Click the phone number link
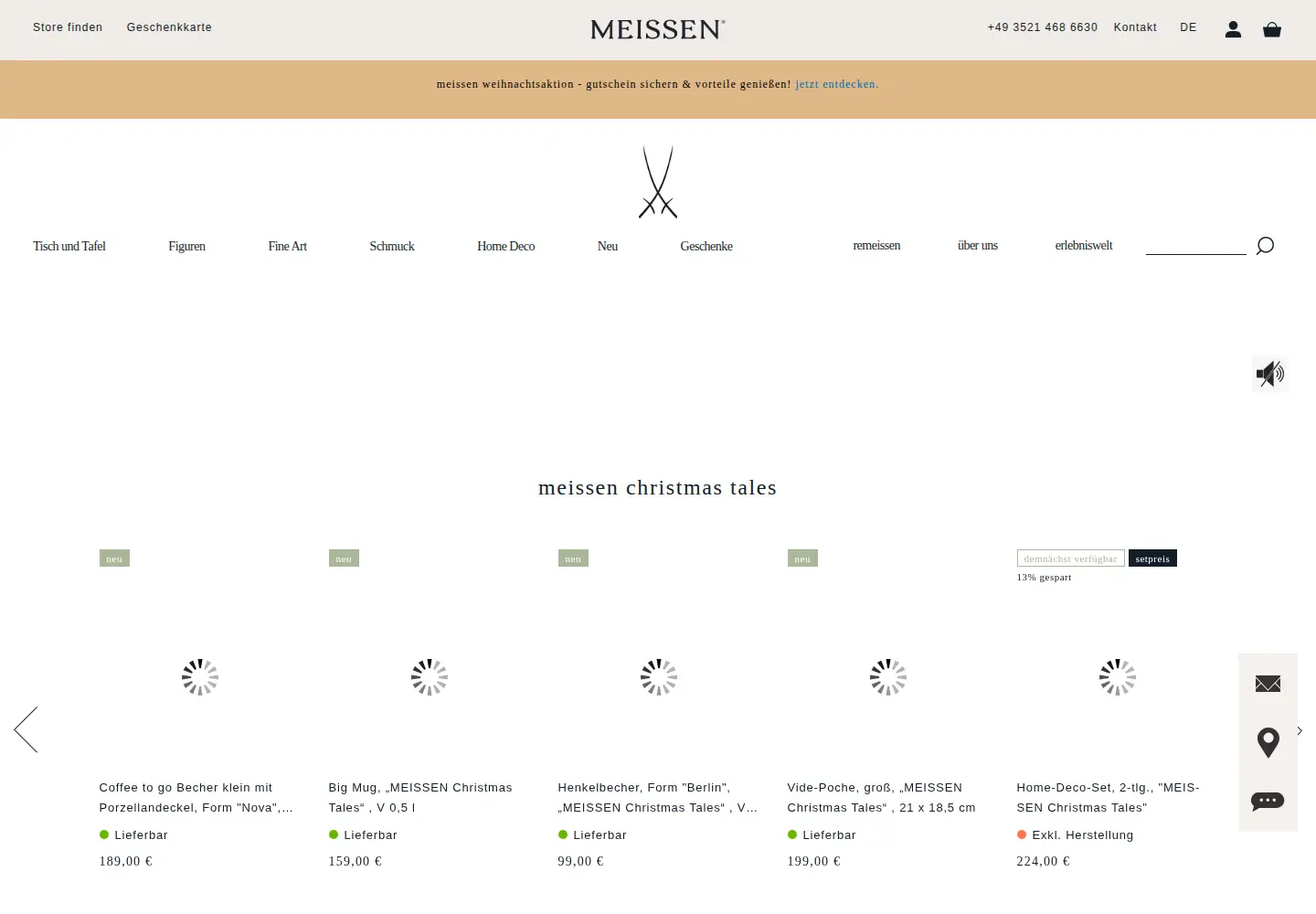Viewport: 1316px width, 914px height. (1043, 27)
